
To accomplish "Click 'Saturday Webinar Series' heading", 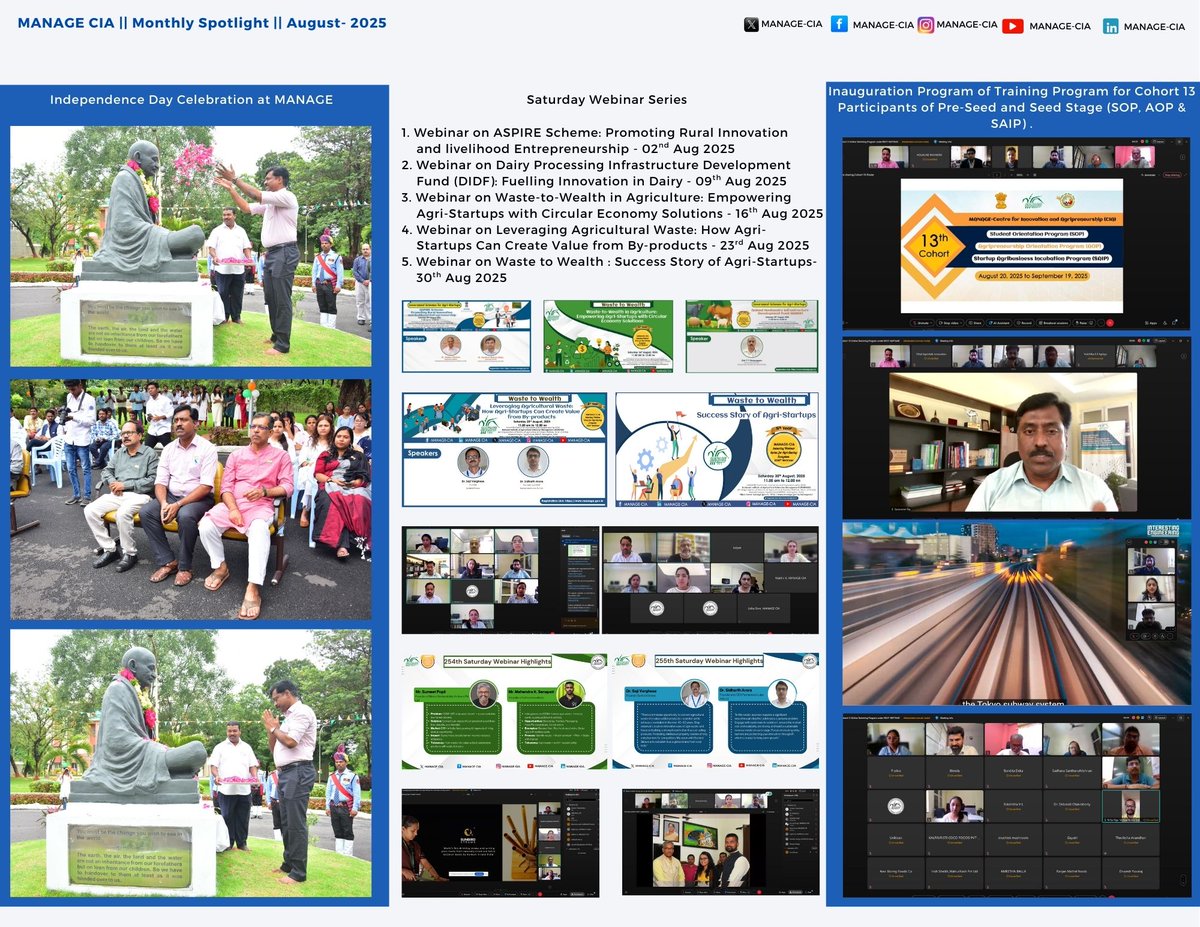I will [607, 99].
